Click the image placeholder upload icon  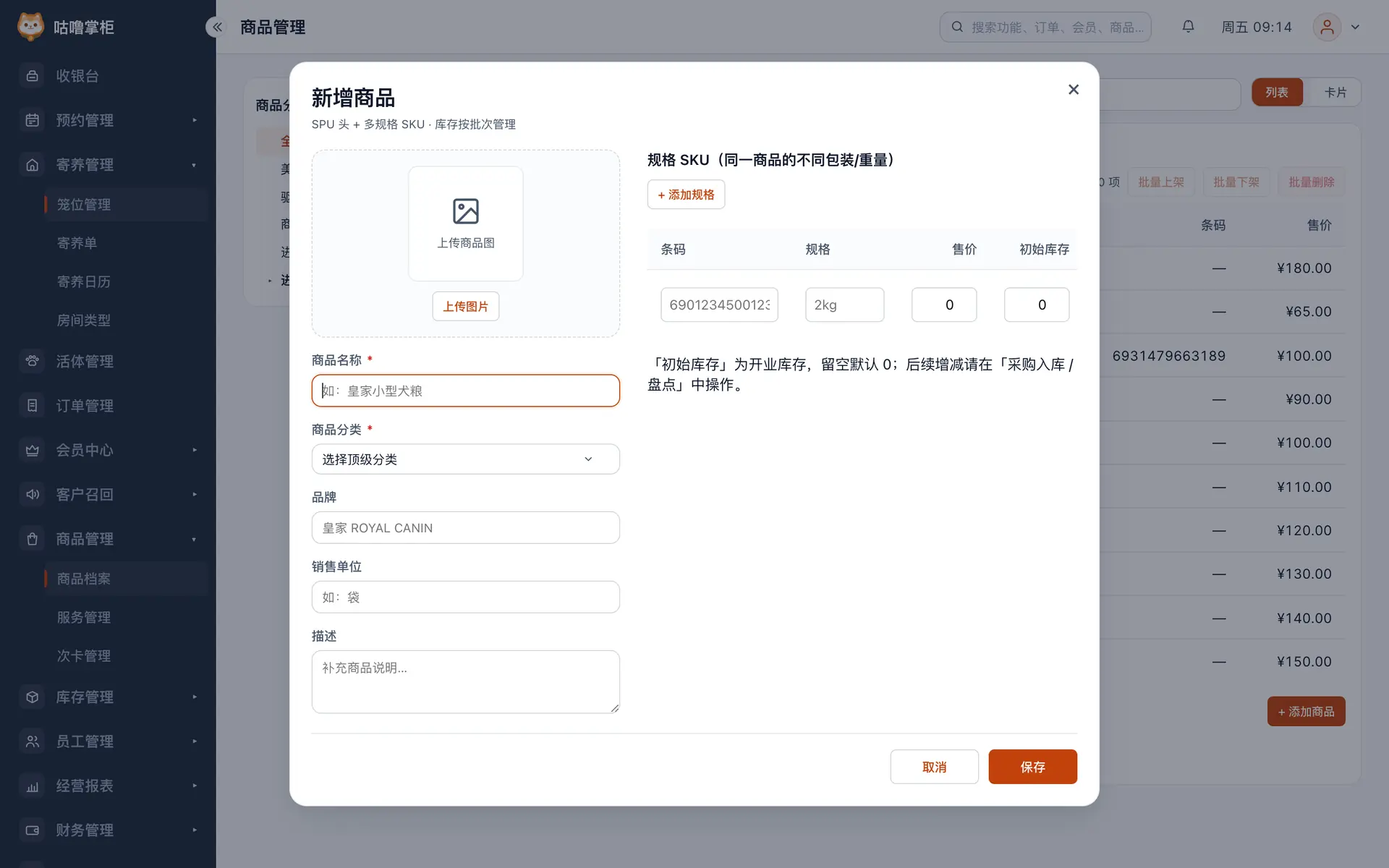[x=466, y=211]
